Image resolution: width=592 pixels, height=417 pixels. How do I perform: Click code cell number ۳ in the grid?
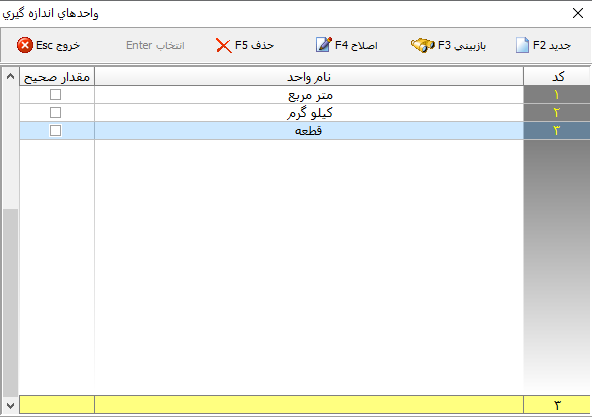click(557, 131)
